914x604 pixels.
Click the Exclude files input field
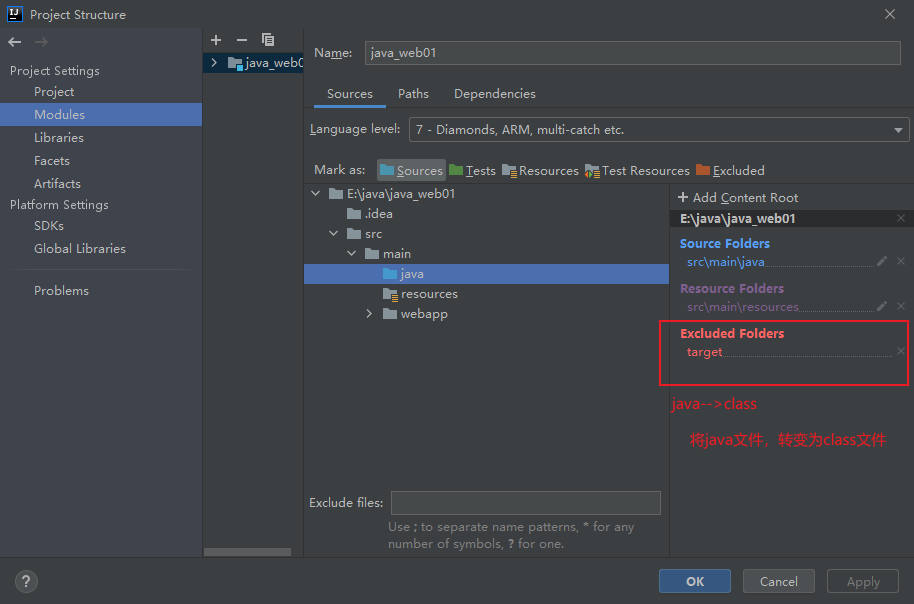526,503
